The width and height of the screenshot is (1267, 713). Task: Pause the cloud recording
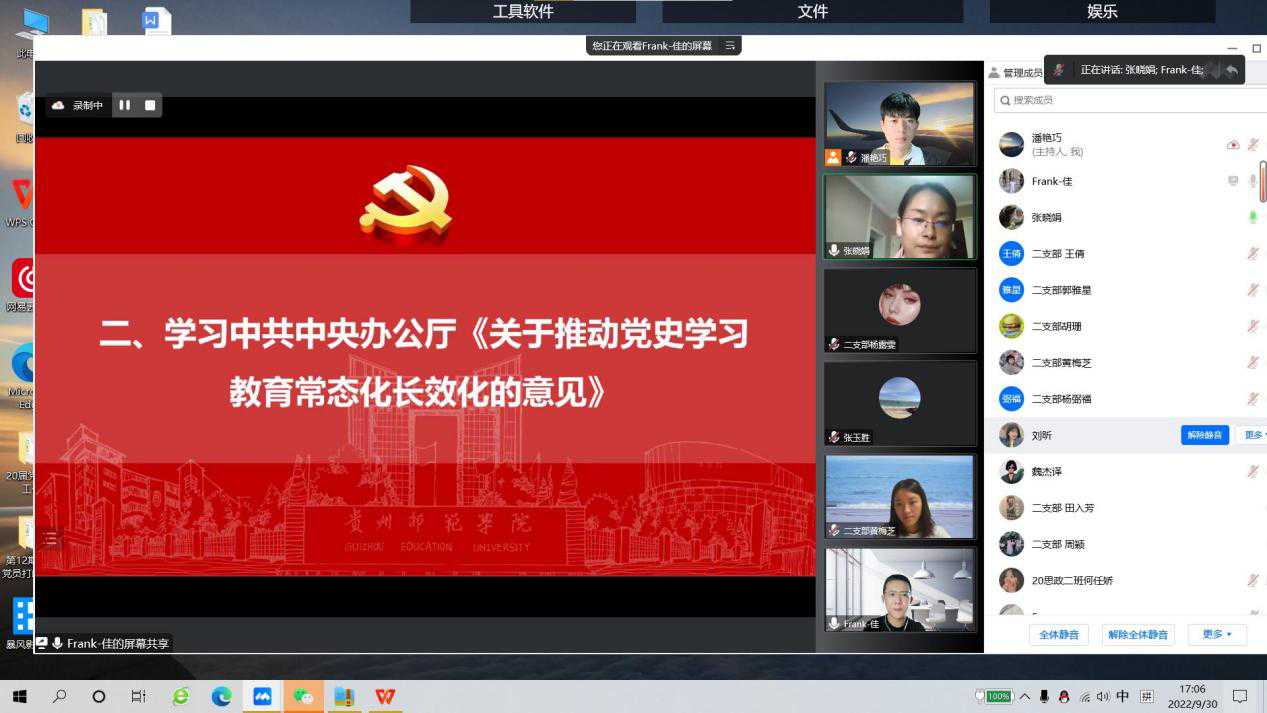125,105
